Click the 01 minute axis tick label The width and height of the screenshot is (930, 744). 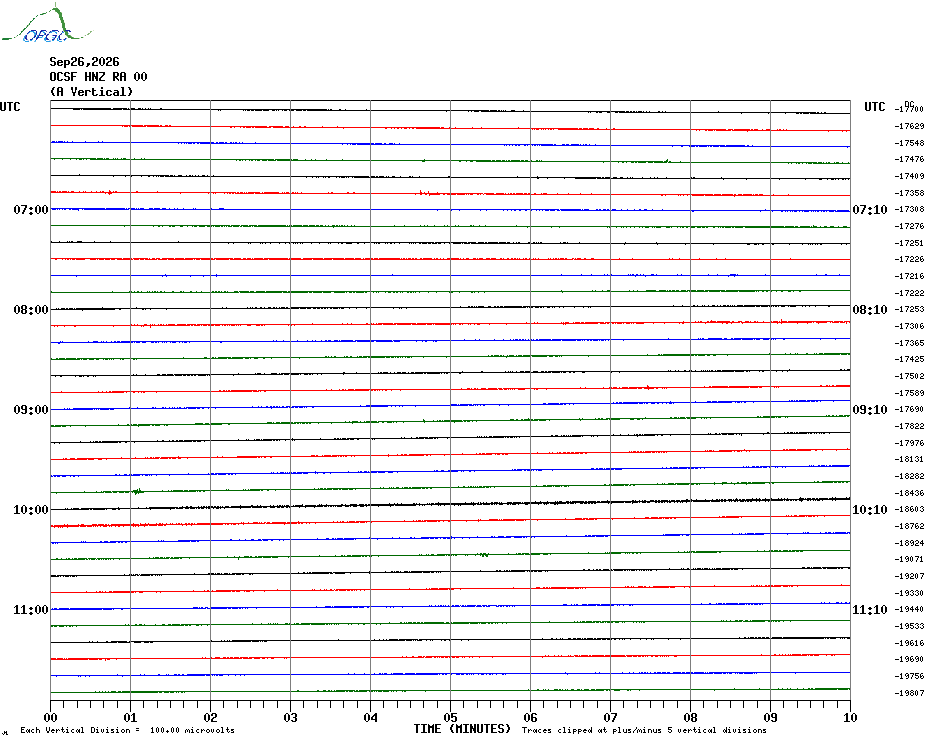tap(130, 717)
